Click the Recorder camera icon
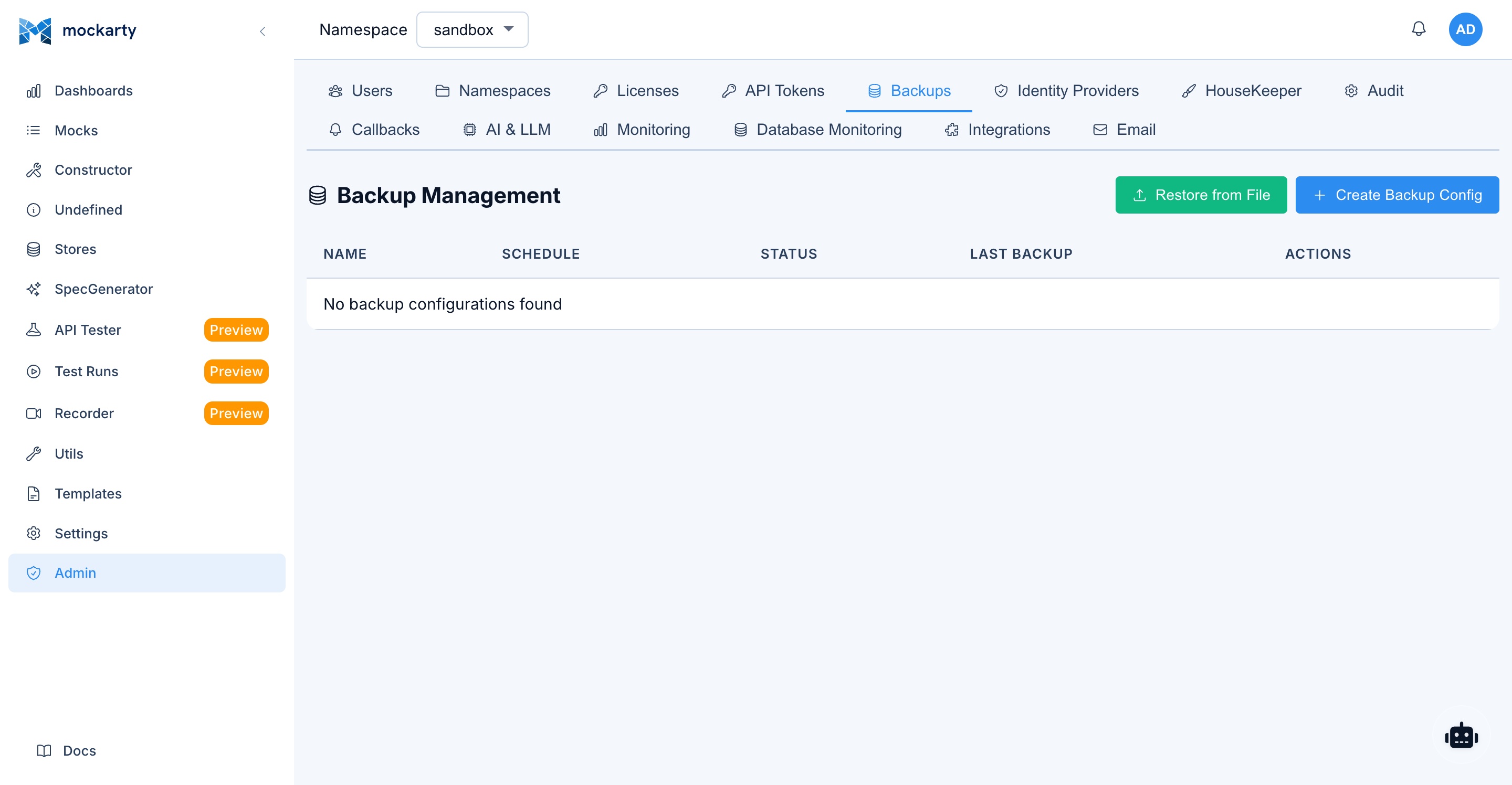 (34, 413)
